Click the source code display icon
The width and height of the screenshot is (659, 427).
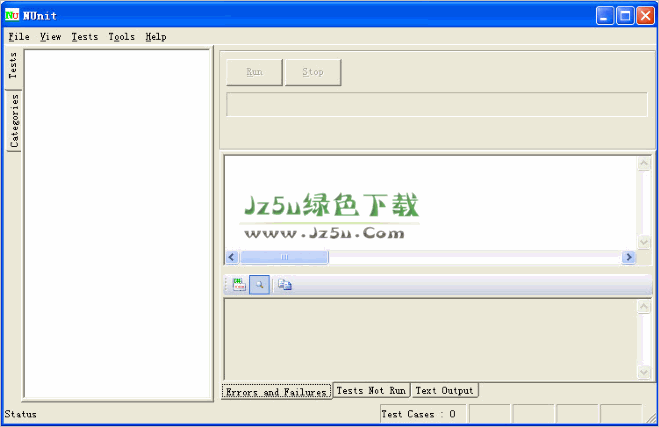pyautogui.click(x=239, y=285)
